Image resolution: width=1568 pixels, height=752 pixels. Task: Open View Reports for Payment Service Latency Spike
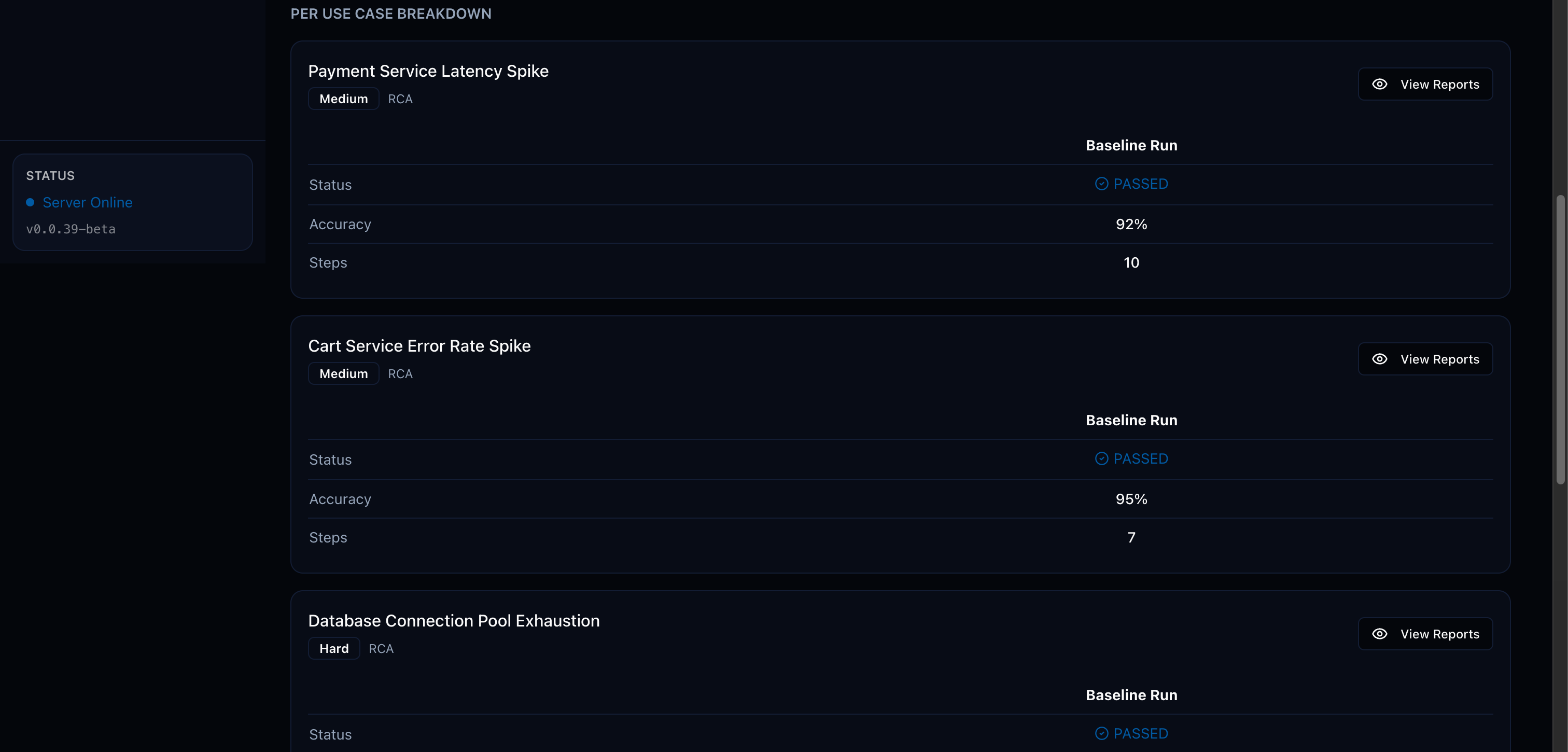[1425, 84]
